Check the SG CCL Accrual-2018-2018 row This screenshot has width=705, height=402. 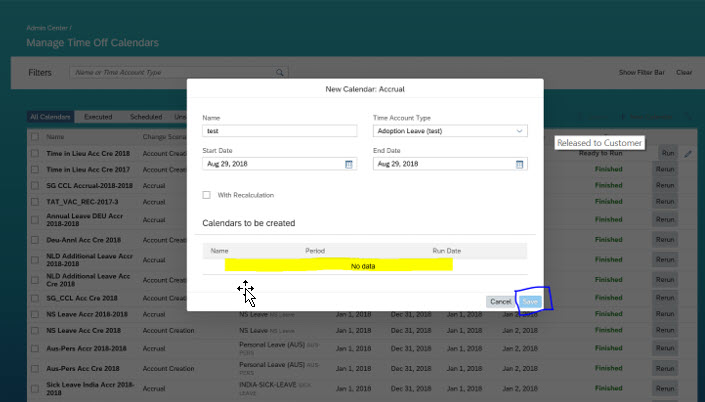coord(35,186)
